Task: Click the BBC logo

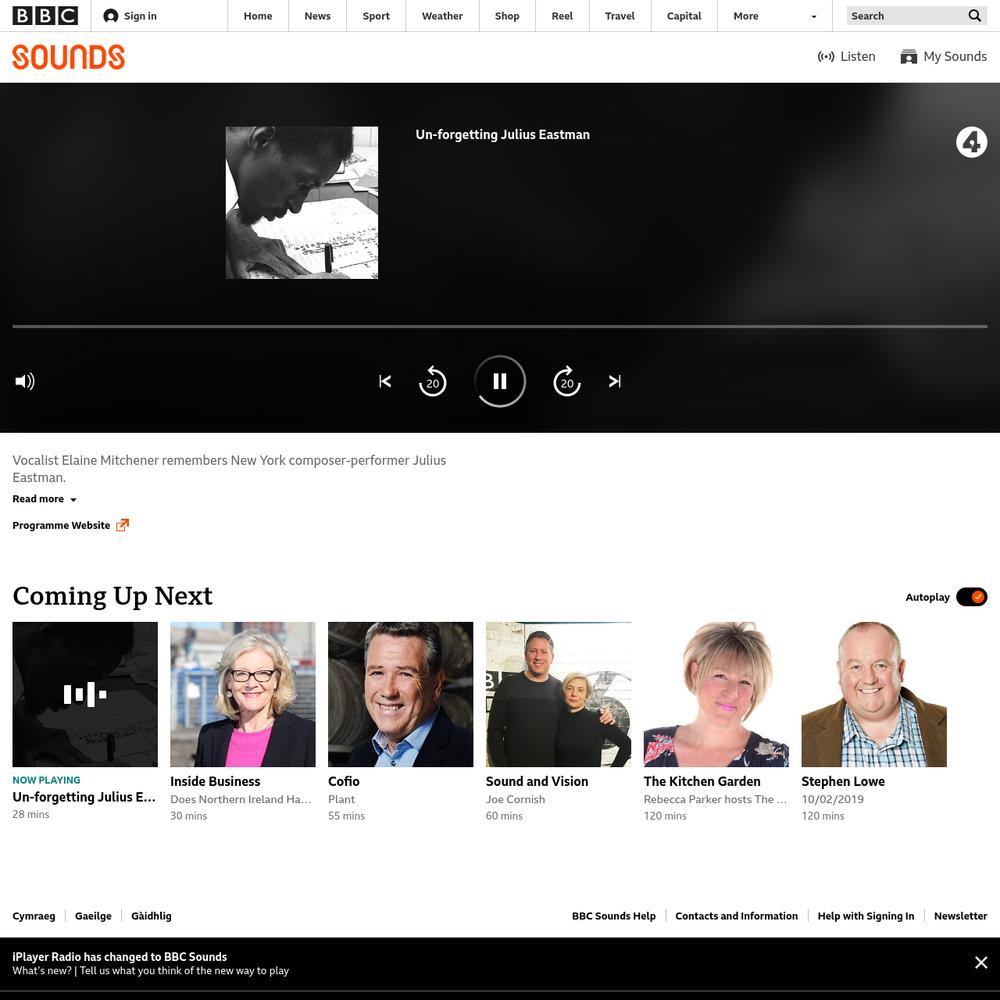Action: (x=45, y=15)
